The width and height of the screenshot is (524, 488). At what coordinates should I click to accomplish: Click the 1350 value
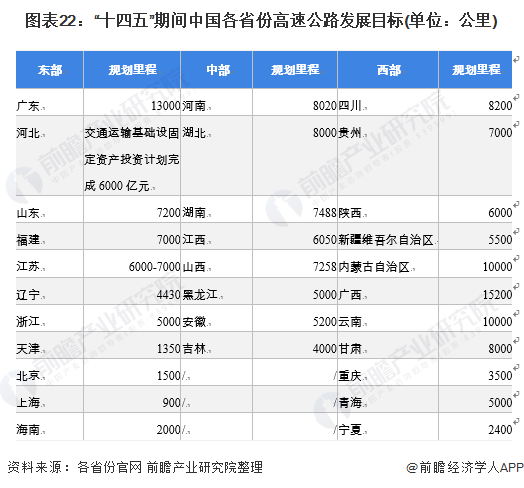[168, 349]
